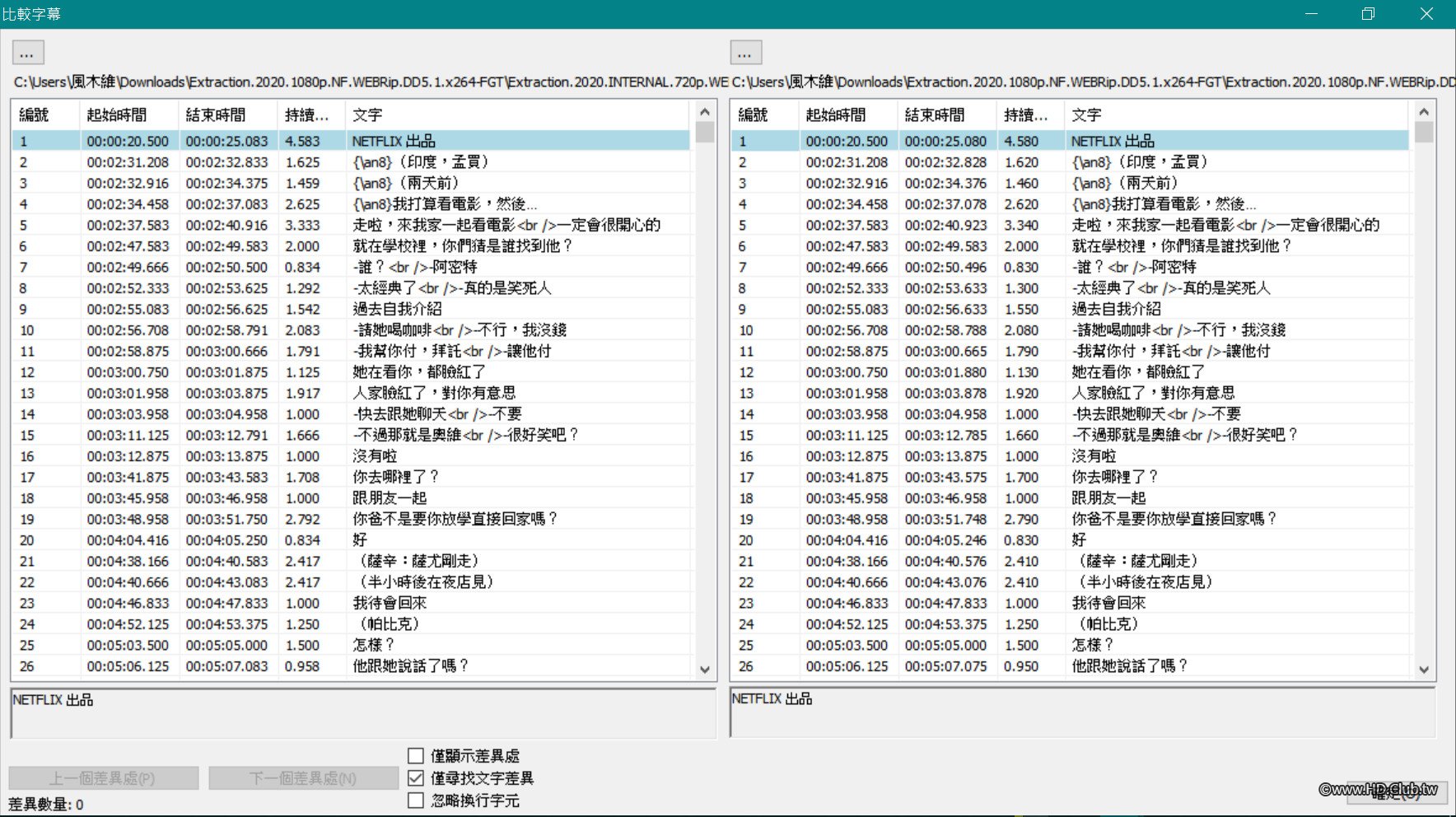Select left row '跟朋友一起'
The width and height of the screenshot is (1456, 817).
point(351,498)
